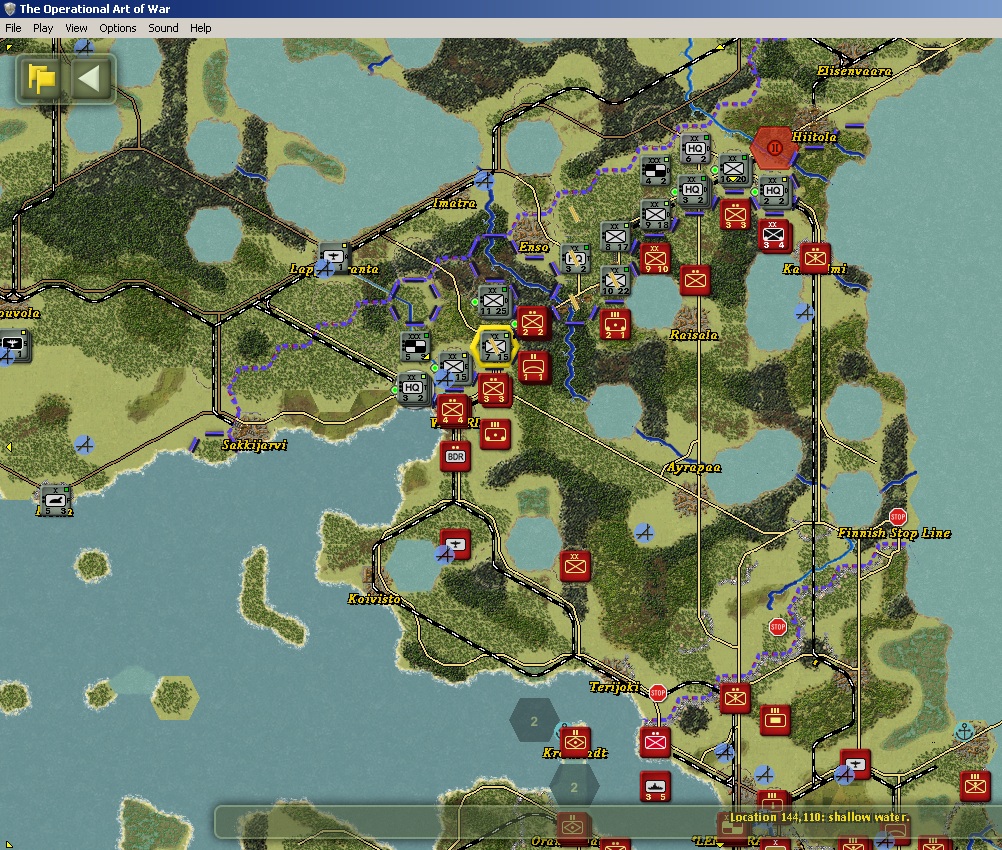
Task: Select the gray XXX armor 5-9 unit
Action: (x=415, y=346)
